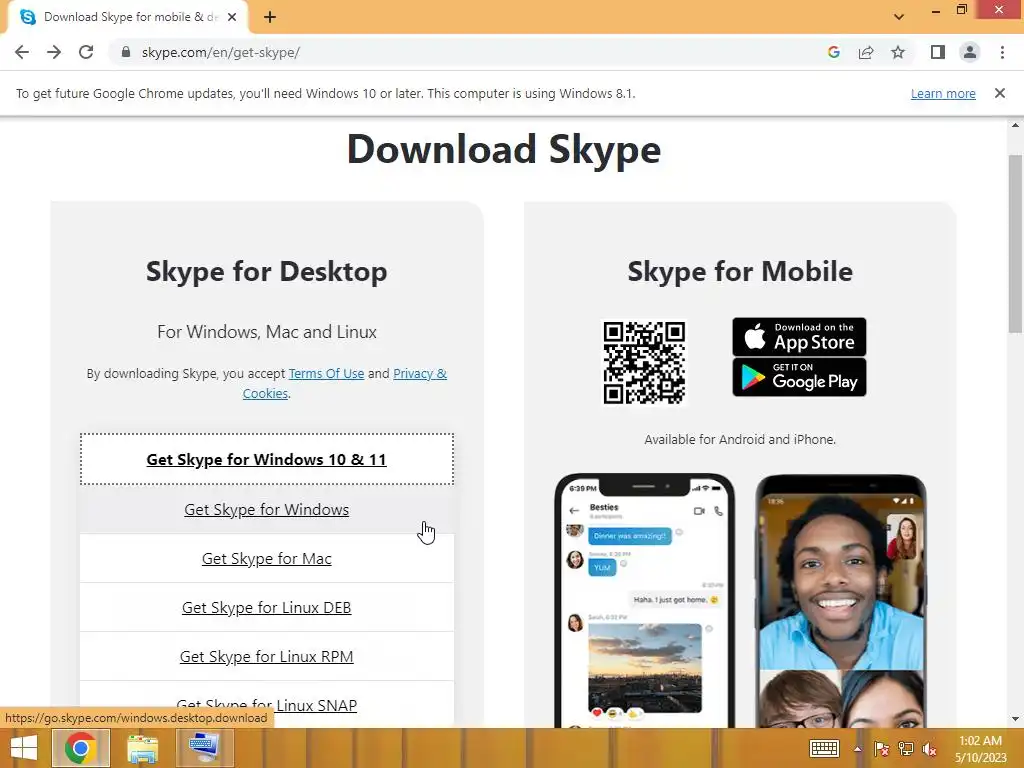1024x768 pixels.
Task: Click the Skype mobile QR code
Action: 644,362
